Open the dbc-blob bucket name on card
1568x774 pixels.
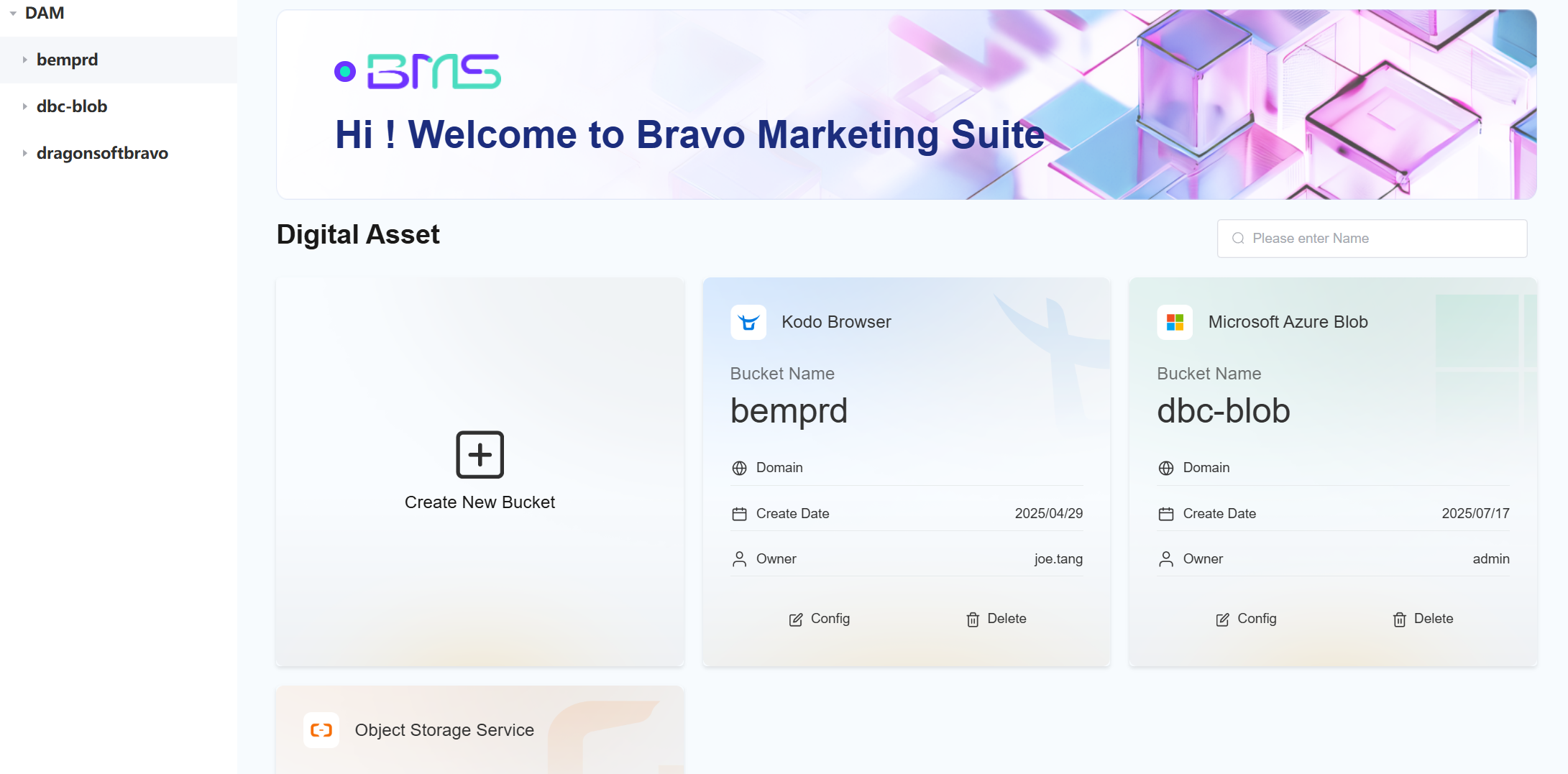tap(1223, 411)
